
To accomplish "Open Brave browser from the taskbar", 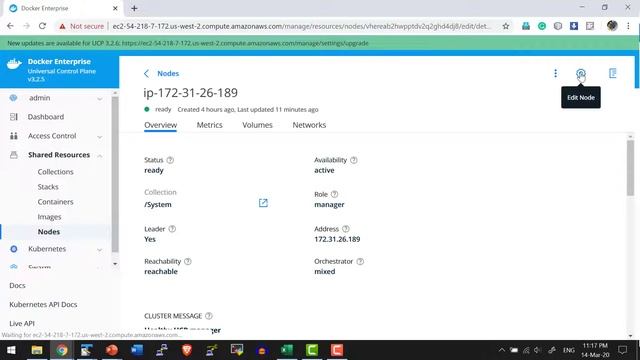I will tap(187, 350).
